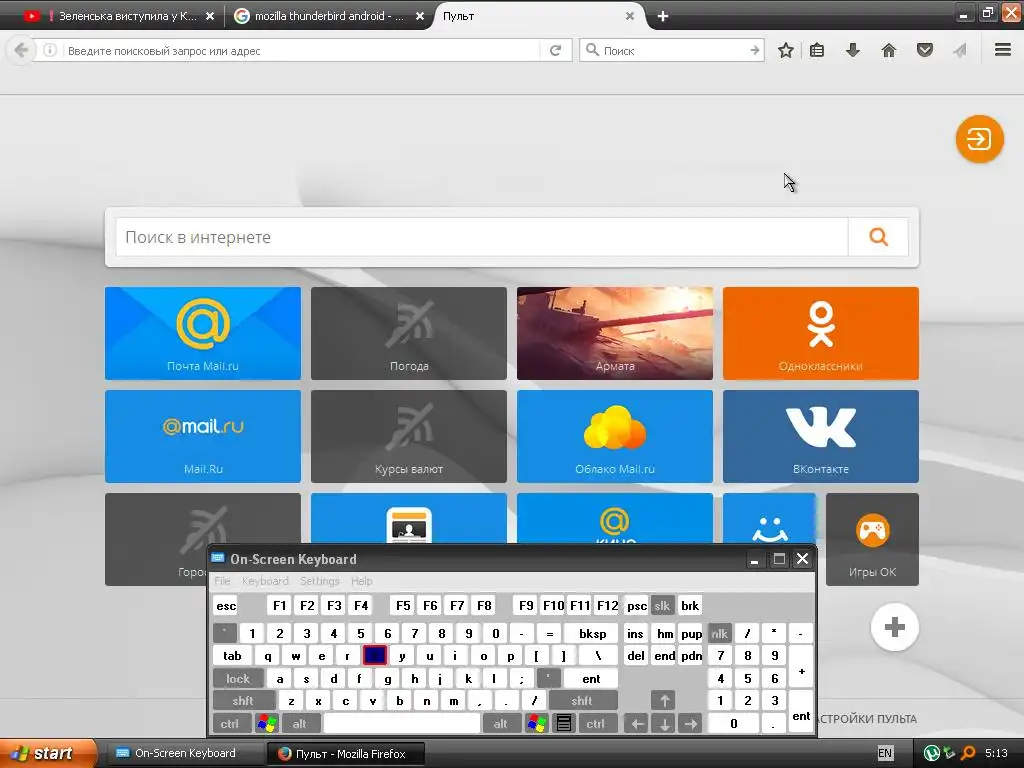Click the Windows start button
1024x768 pixels.
(46, 753)
